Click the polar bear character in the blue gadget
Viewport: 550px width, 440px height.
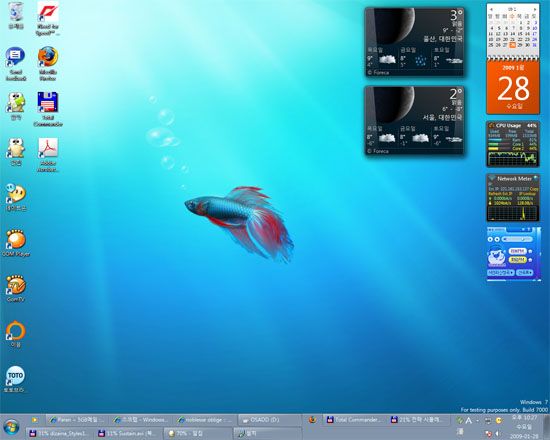pos(496,256)
